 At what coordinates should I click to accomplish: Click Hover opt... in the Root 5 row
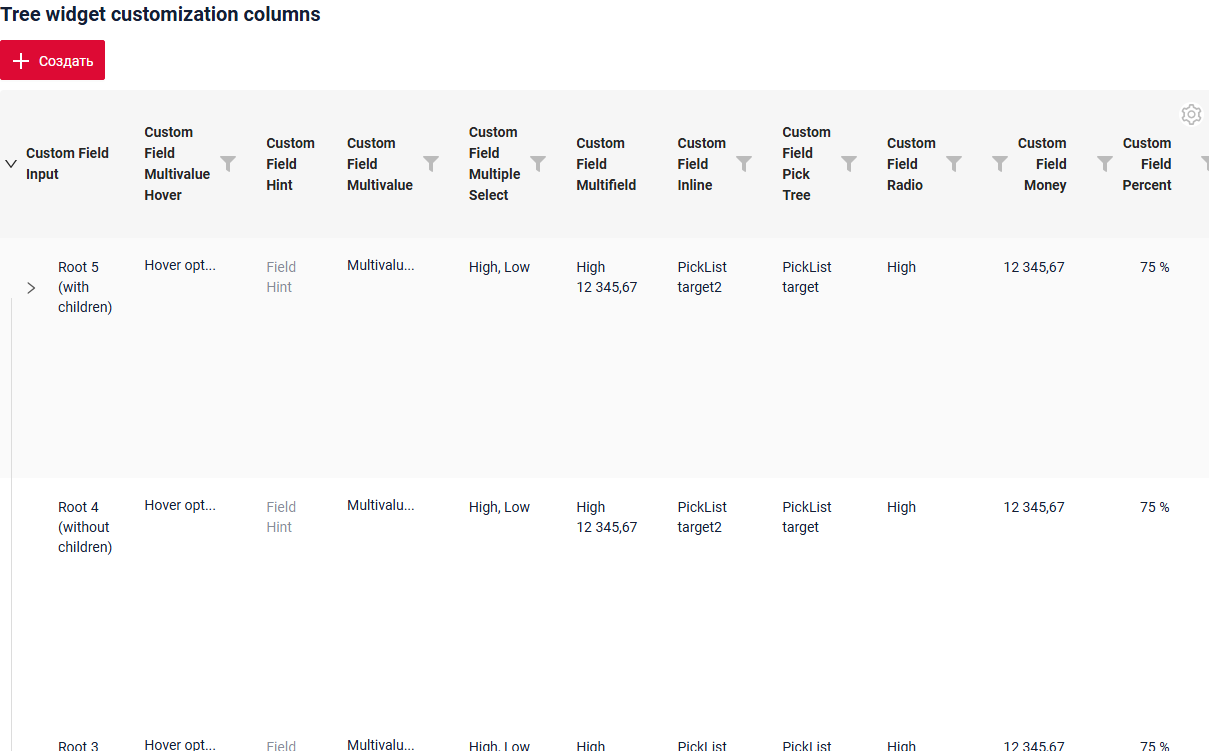point(180,265)
